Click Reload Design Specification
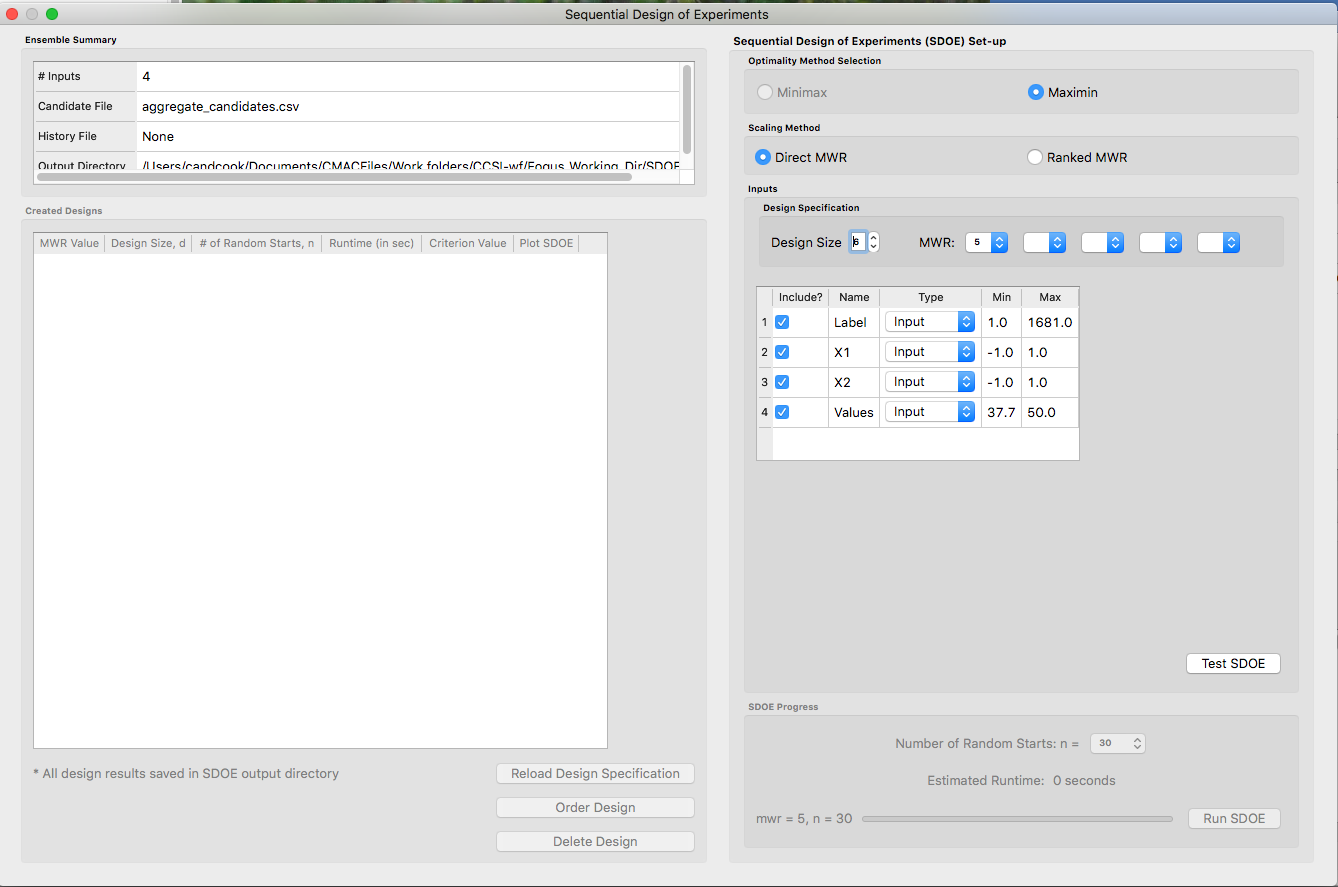This screenshot has height=887, width=1338. 595,773
